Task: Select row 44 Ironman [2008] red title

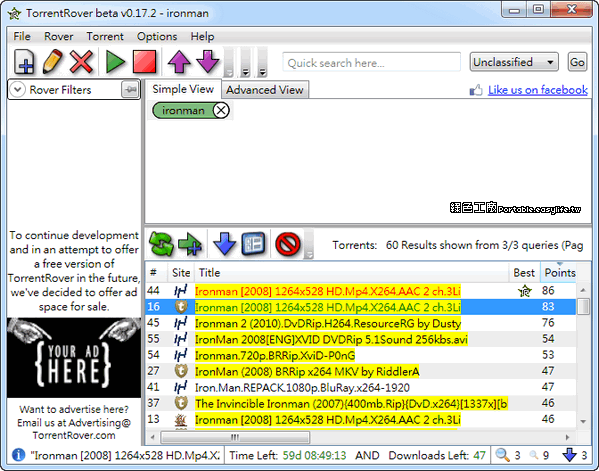Action: (361, 291)
